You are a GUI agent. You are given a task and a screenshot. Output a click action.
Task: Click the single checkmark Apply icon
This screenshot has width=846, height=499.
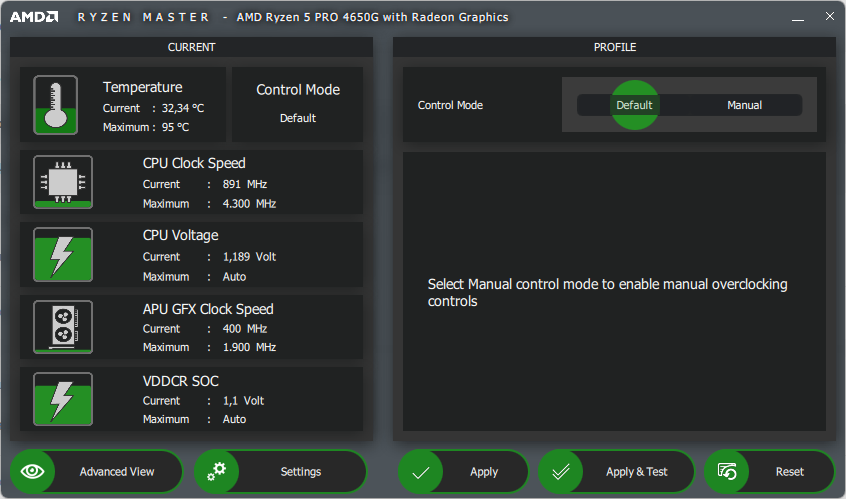click(420, 471)
